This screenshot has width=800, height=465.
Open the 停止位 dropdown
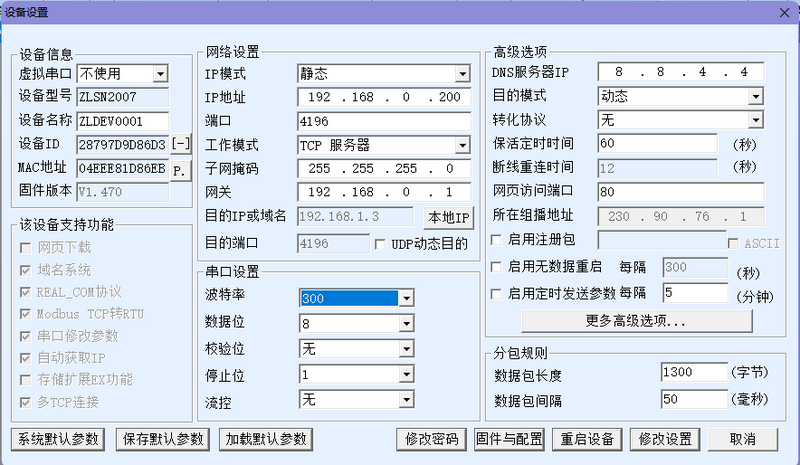coord(406,375)
